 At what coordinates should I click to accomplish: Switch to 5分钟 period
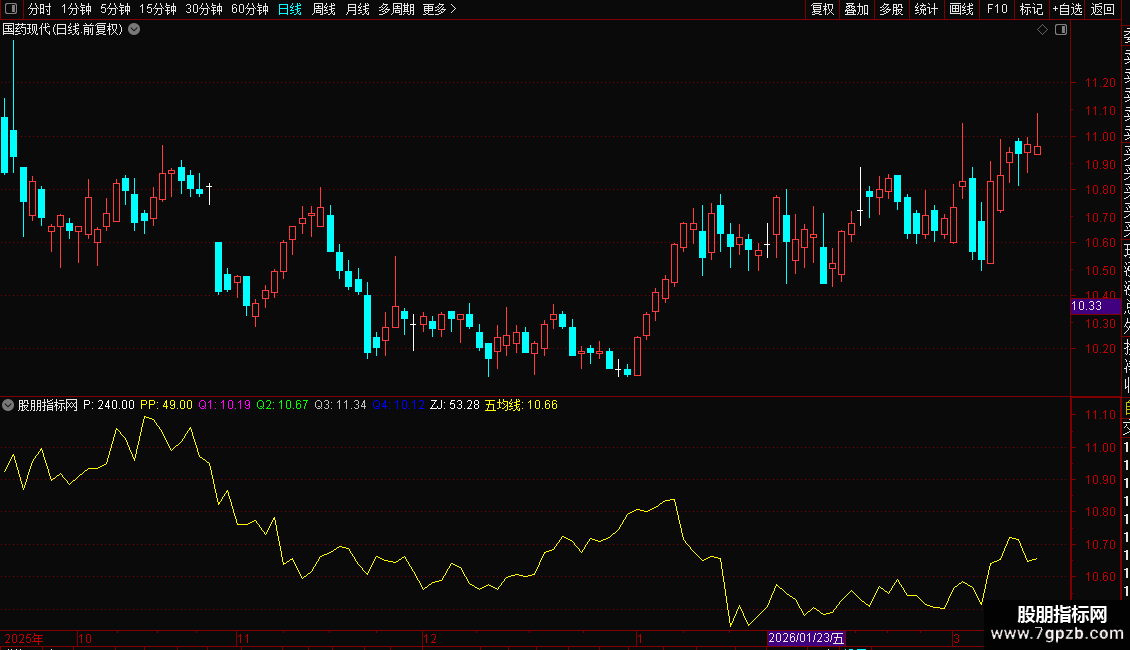[115, 9]
